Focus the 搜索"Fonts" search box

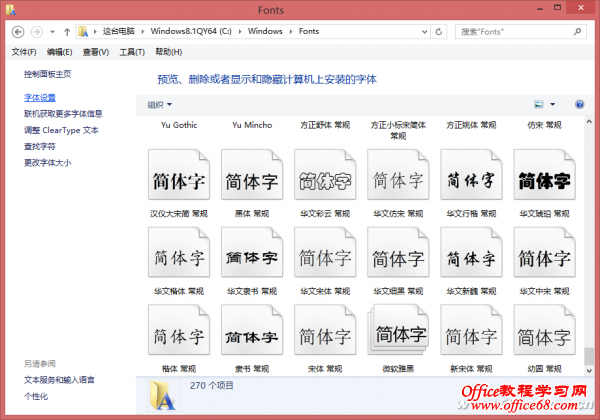point(520,32)
